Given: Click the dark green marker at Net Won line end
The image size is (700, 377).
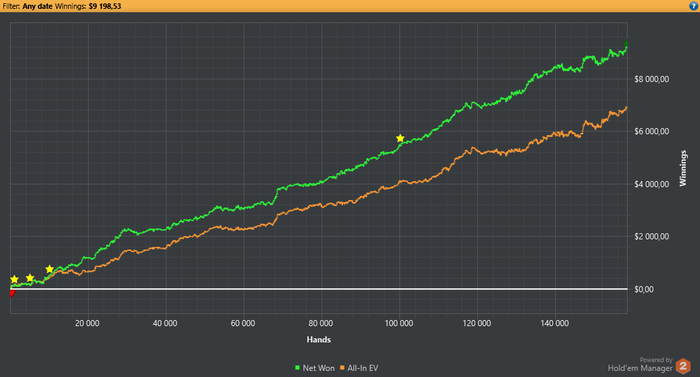Looking at the screenshot, I should (x=626, y=43).
